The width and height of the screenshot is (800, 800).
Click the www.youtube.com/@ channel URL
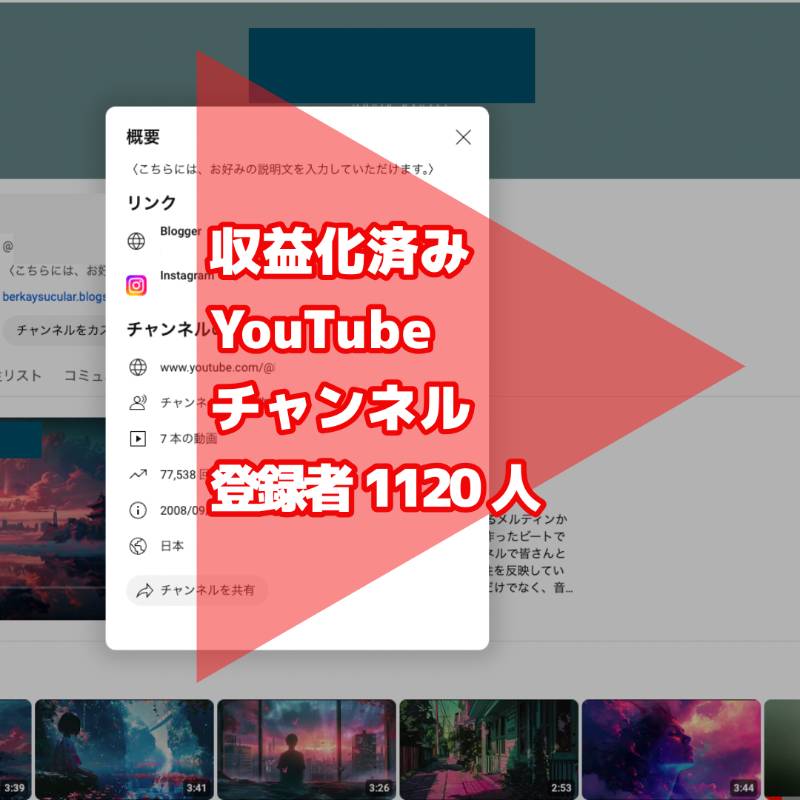coord(217,367)
